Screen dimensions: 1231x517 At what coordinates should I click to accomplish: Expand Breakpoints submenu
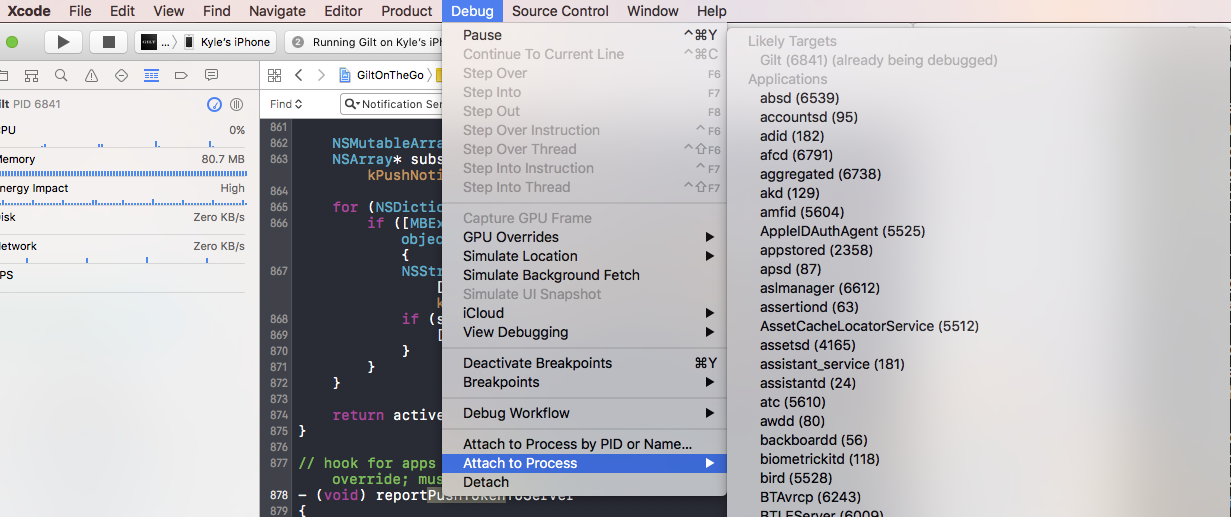(584, 382)
